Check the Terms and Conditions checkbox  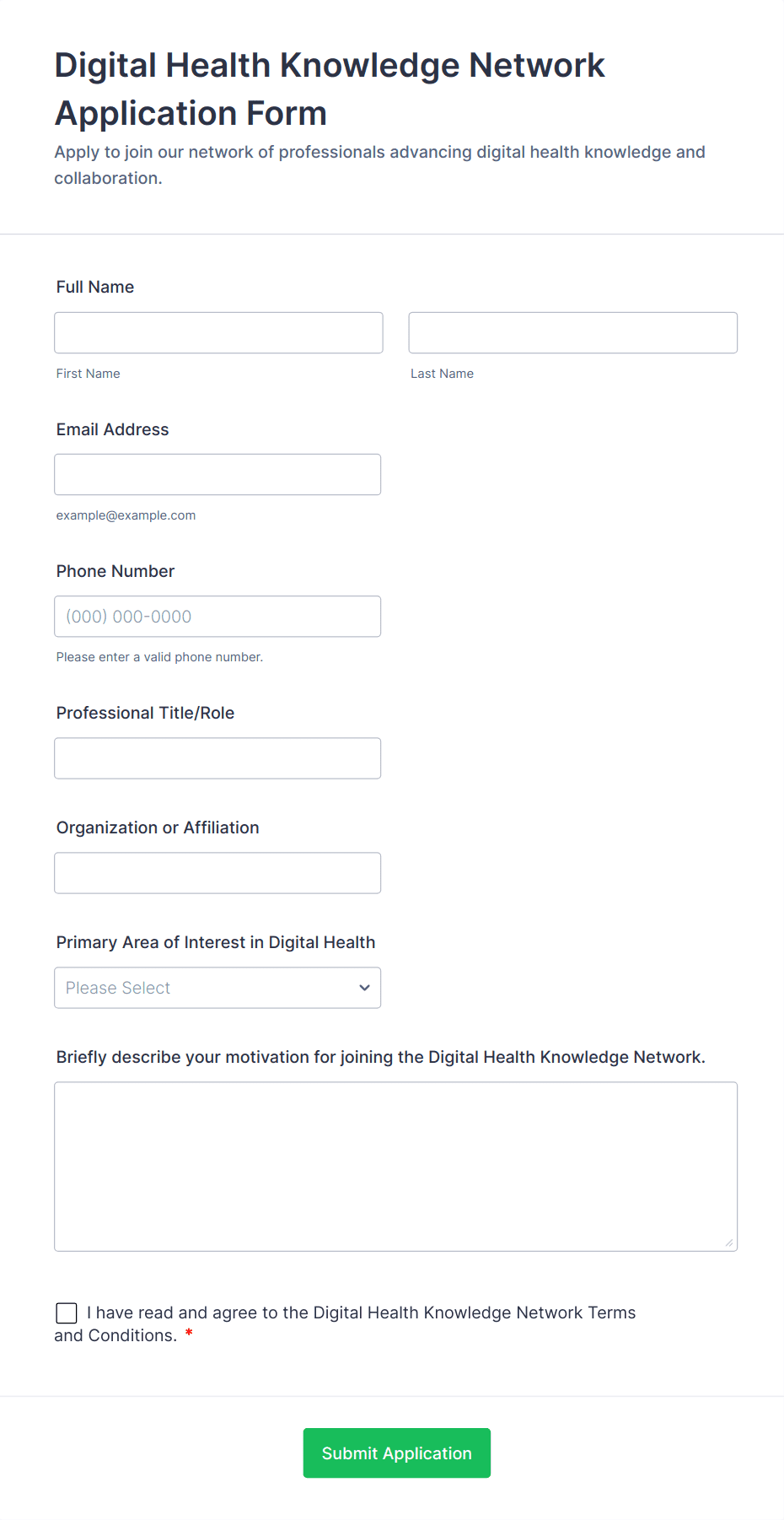(67, 1312)
